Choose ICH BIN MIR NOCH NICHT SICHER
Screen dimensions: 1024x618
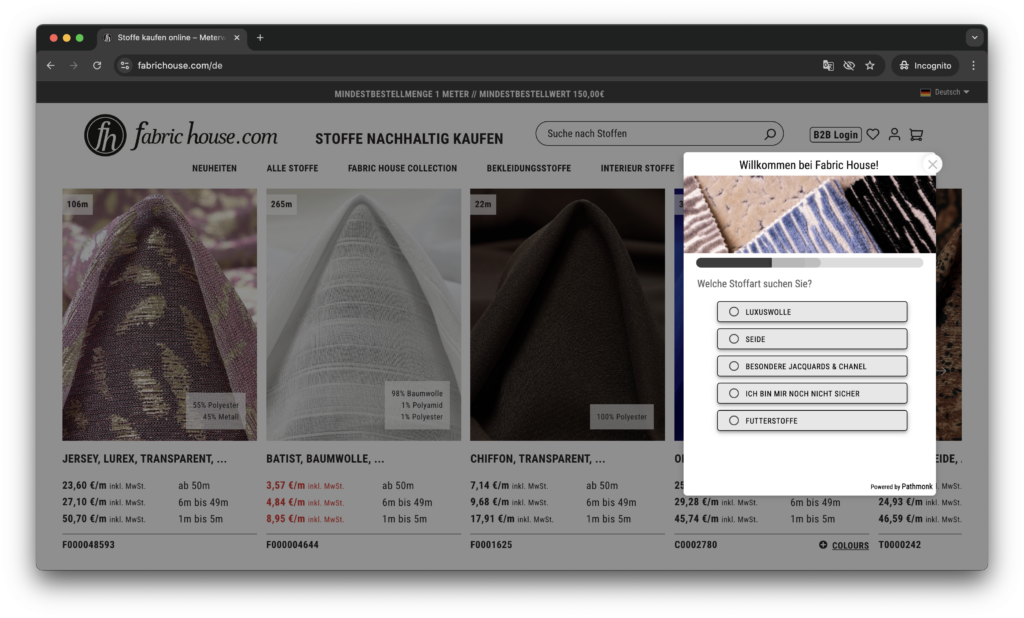pos(811,393)
